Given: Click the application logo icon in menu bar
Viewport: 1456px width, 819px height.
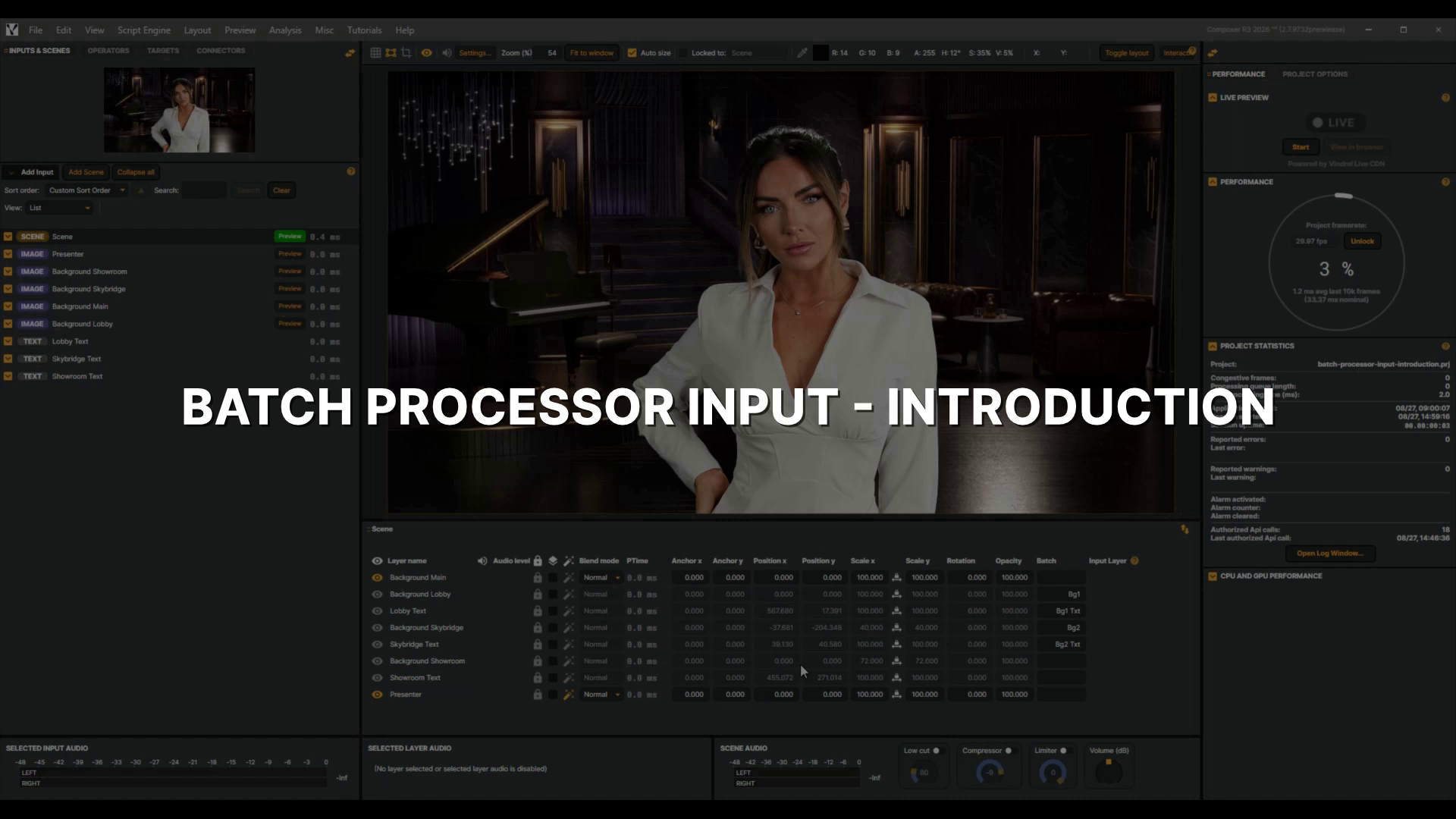Looking at the screenshot, I should [x=12, y=30].
